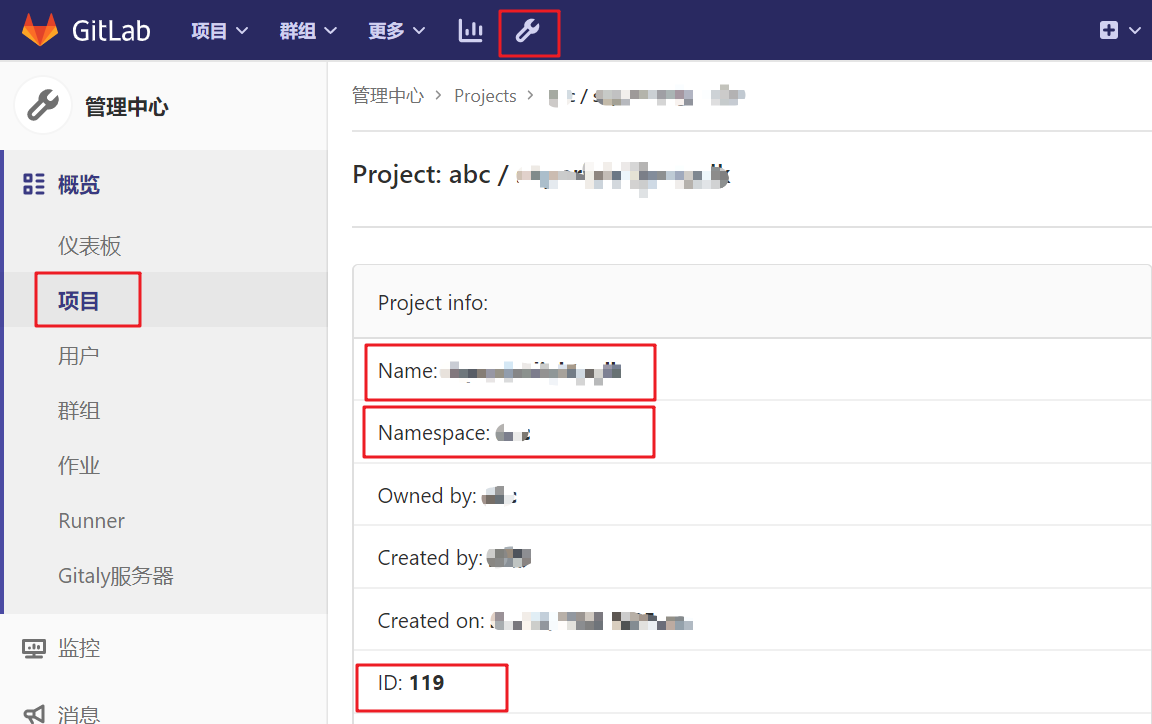The image size is (1152, 724).
Task: Expand the 群组 dropdown in navbar
Action: pos(307,31)
